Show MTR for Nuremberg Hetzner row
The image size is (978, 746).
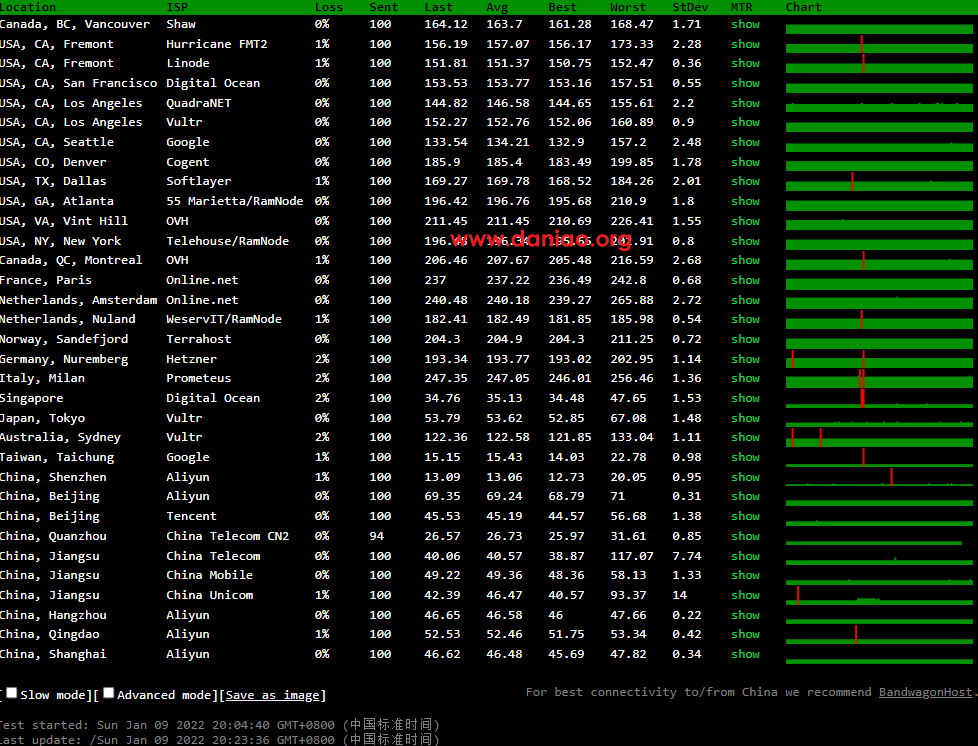pos(745,359)
